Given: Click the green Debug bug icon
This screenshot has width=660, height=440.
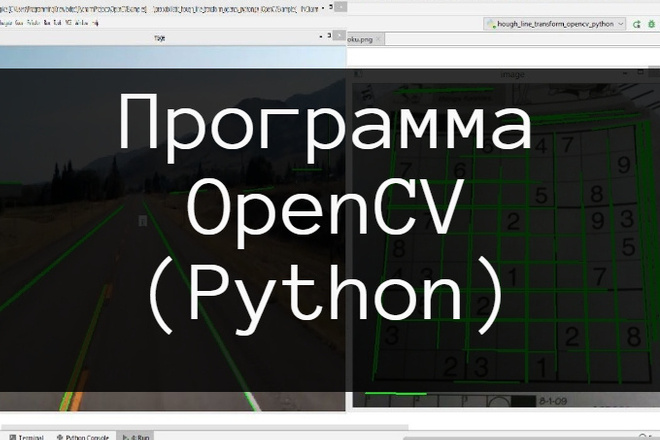Looking at the screenshot, I should point(652,24).
